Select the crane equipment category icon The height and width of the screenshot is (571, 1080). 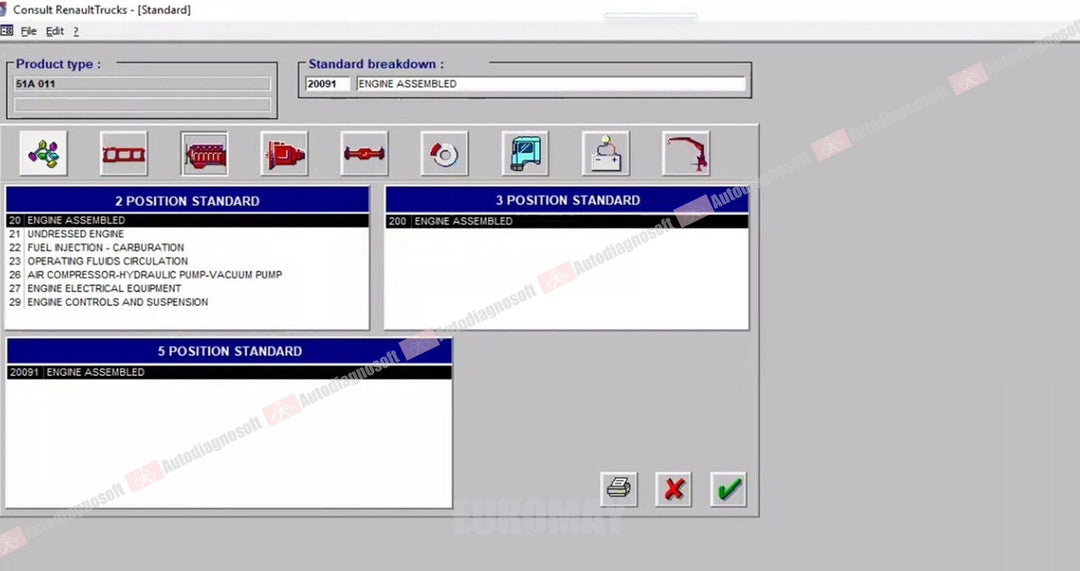(x=687, y=153)
